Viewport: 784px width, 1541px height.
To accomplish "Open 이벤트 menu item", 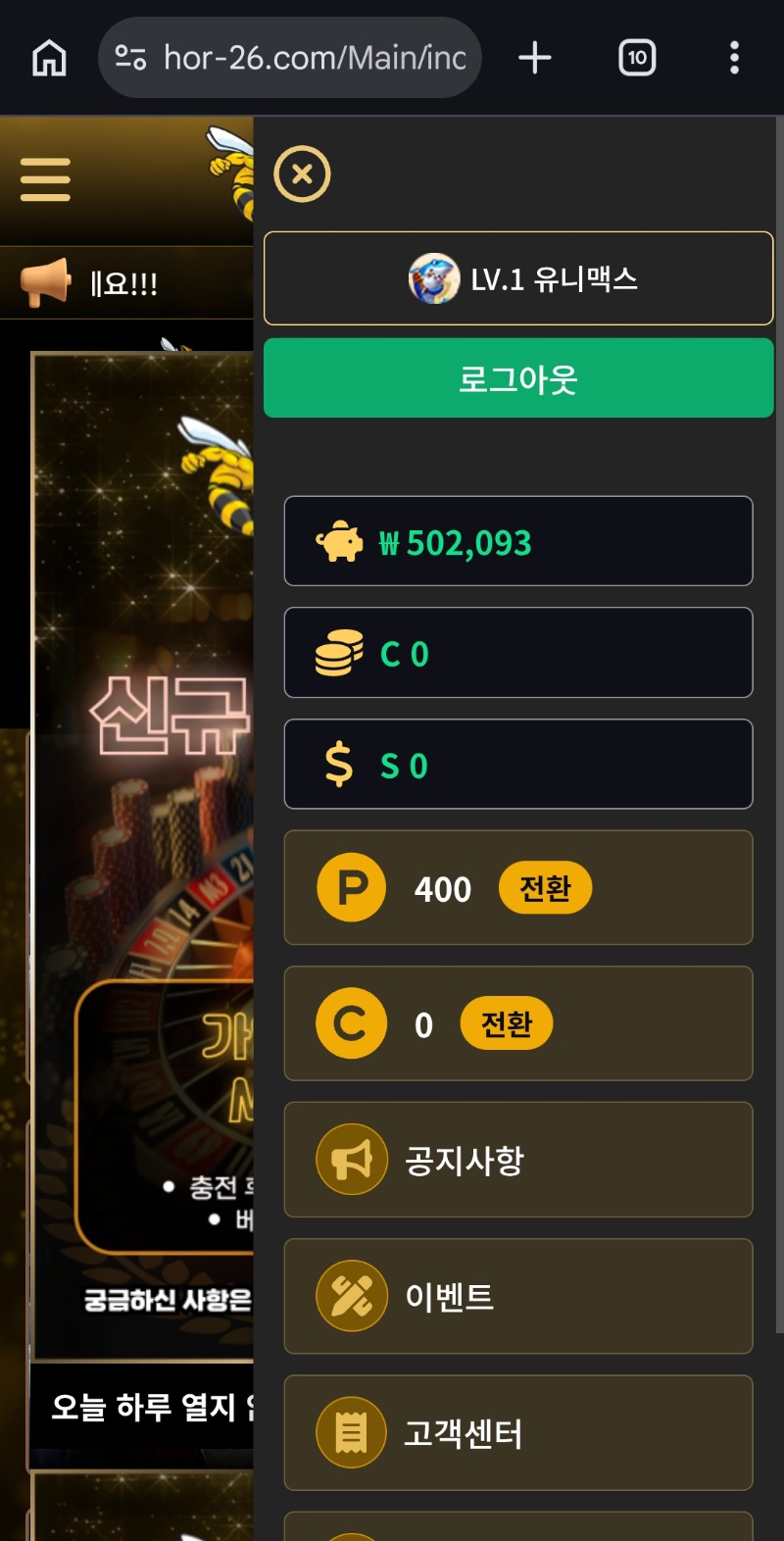I will 518,1296.
